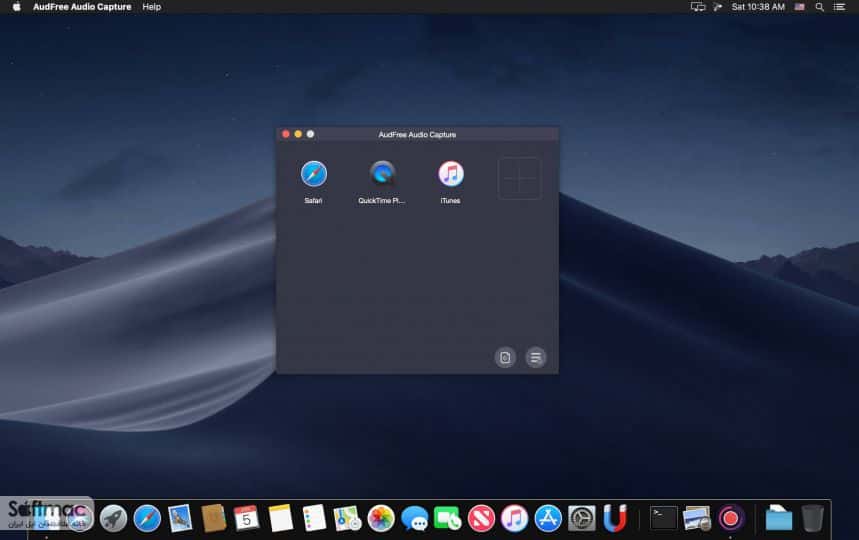The height and width of the screenshot is (540, 859).
Task: Open Maps from the Dock
Action: [x=347, y=518]
